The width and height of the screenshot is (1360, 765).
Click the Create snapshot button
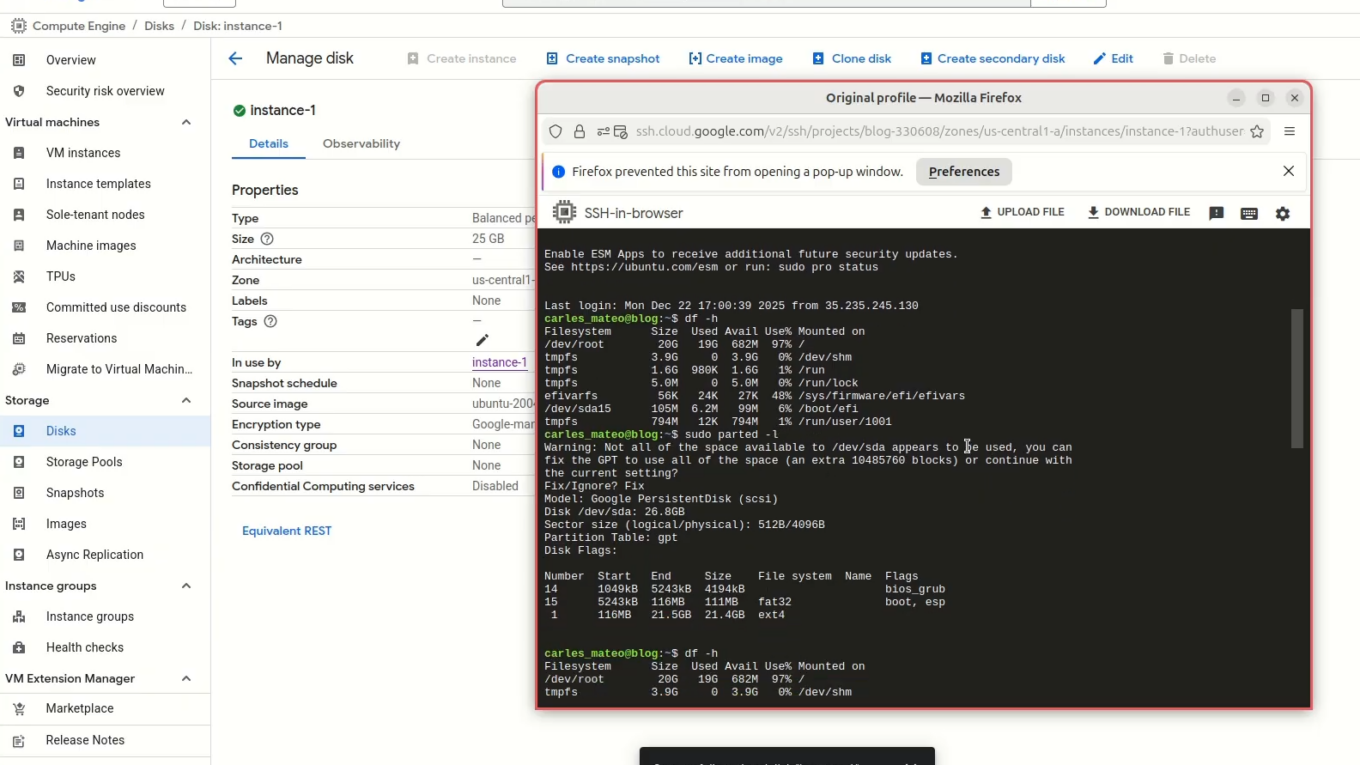coord(602,59)
